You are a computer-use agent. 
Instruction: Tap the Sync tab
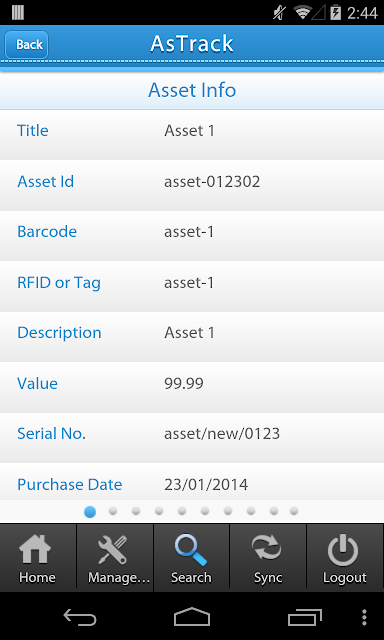tap(268, 558)
